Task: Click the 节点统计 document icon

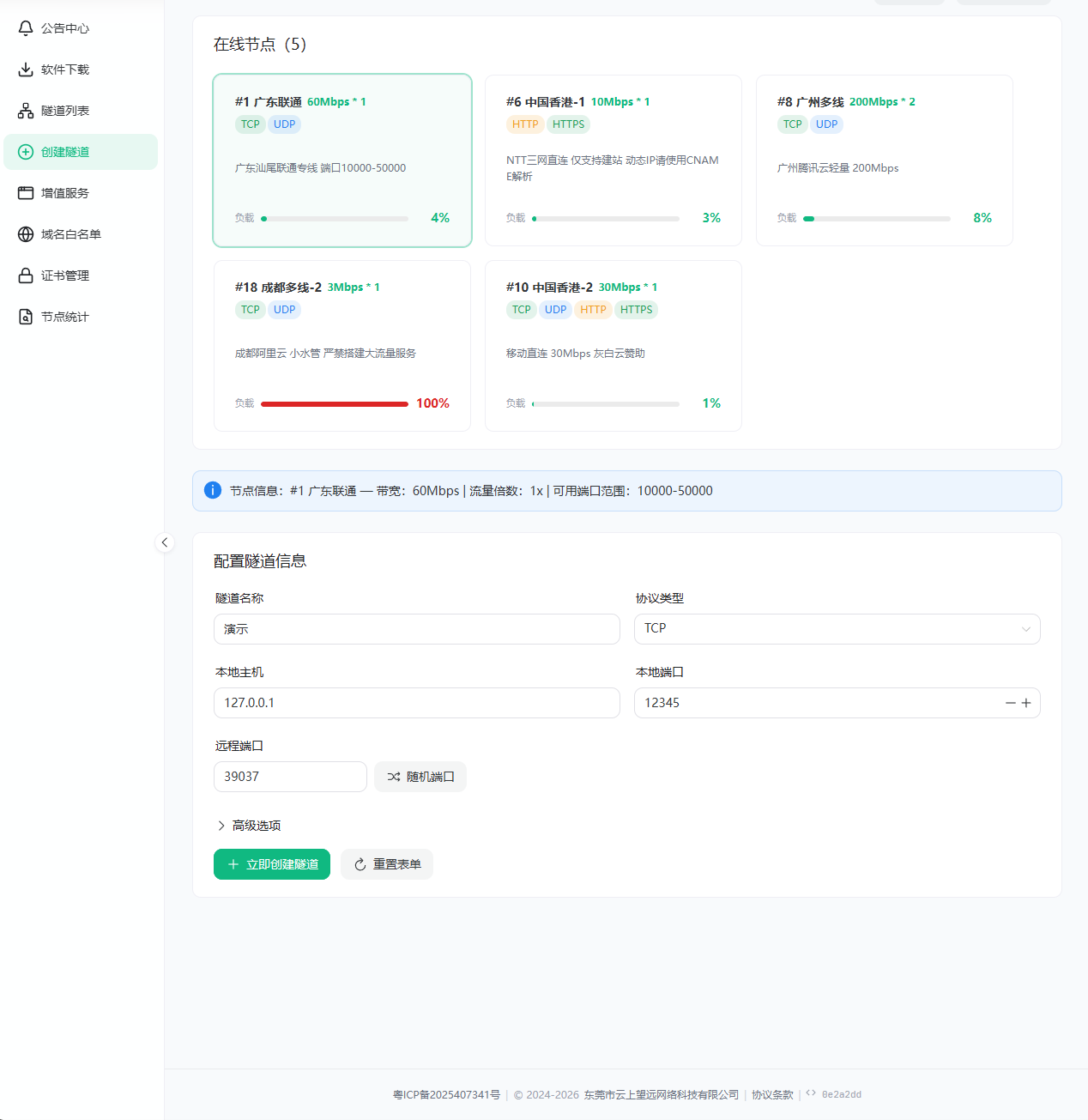Action: pyautogui.click(x=26, y=317)
